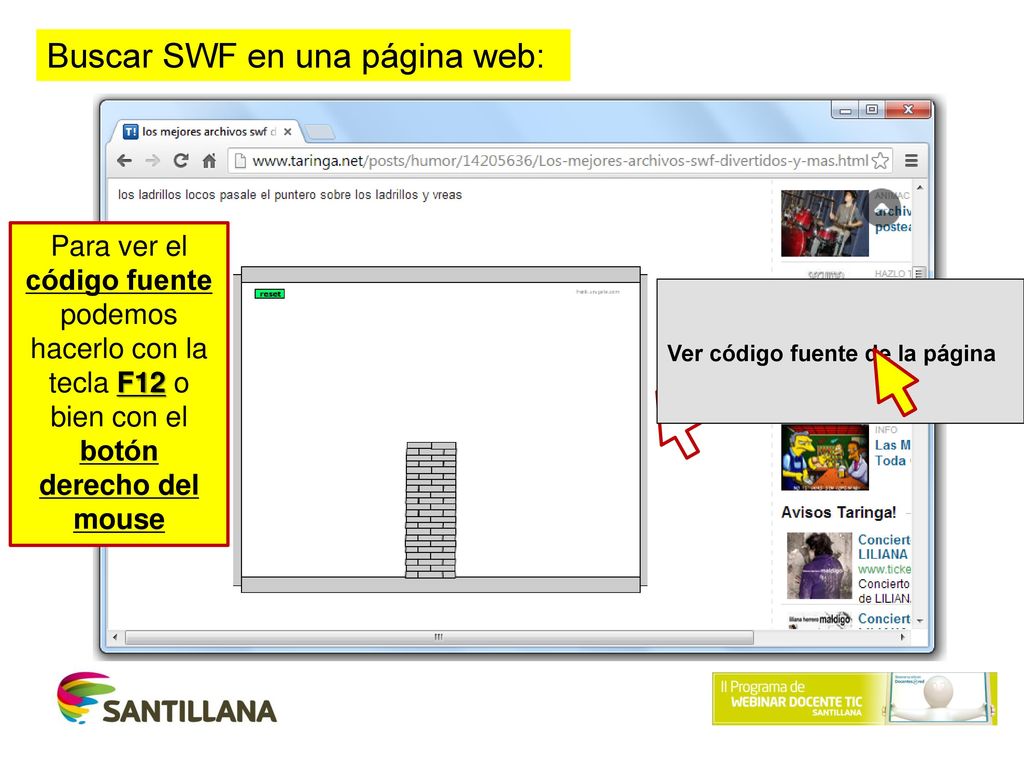Click the browser forward arrow
This screenshot has width=1024, height=768.
point(152,161)
